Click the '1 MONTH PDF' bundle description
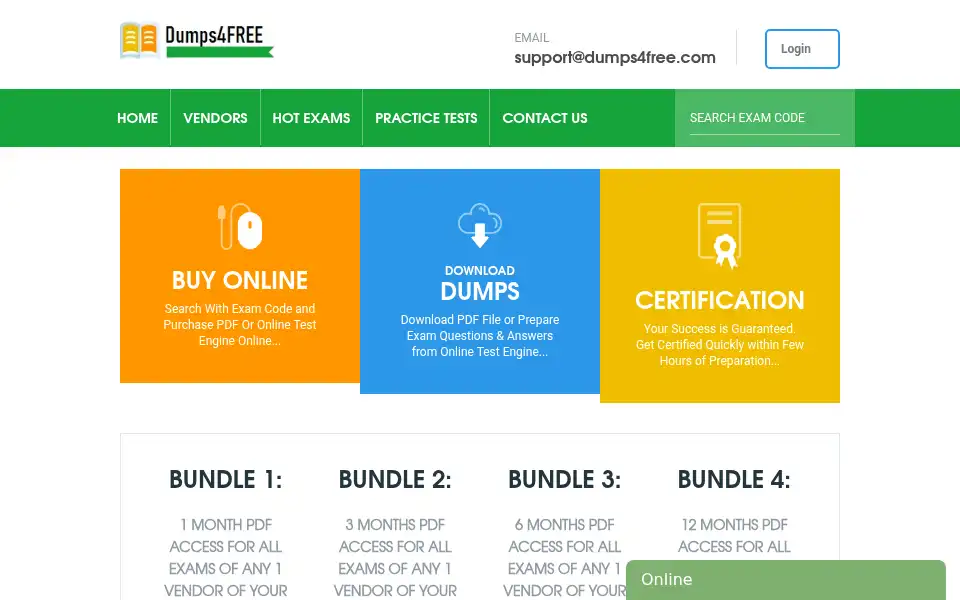The width and height of the screenshot is (960, 600). point(226,558)
